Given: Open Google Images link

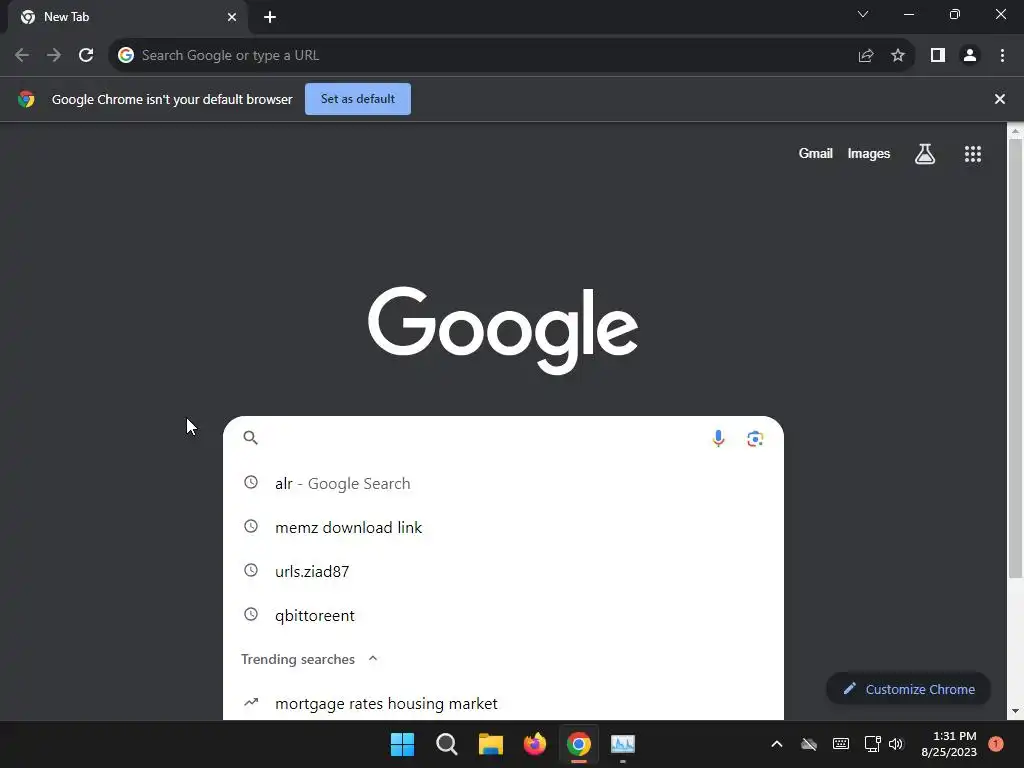Looking at the screenshot, I should pos(869,153).
